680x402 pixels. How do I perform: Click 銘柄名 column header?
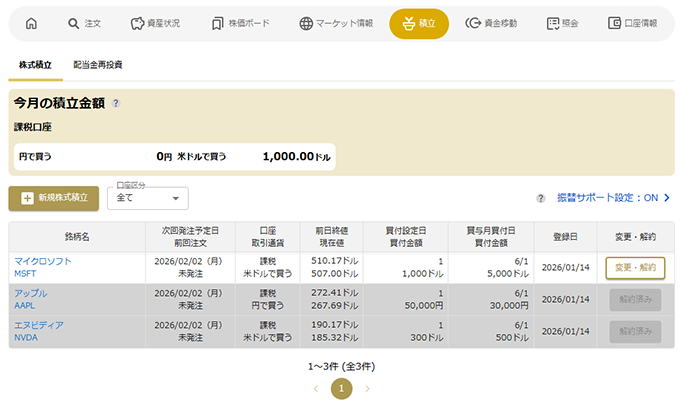pyautogui.click(x=77, y=237)
